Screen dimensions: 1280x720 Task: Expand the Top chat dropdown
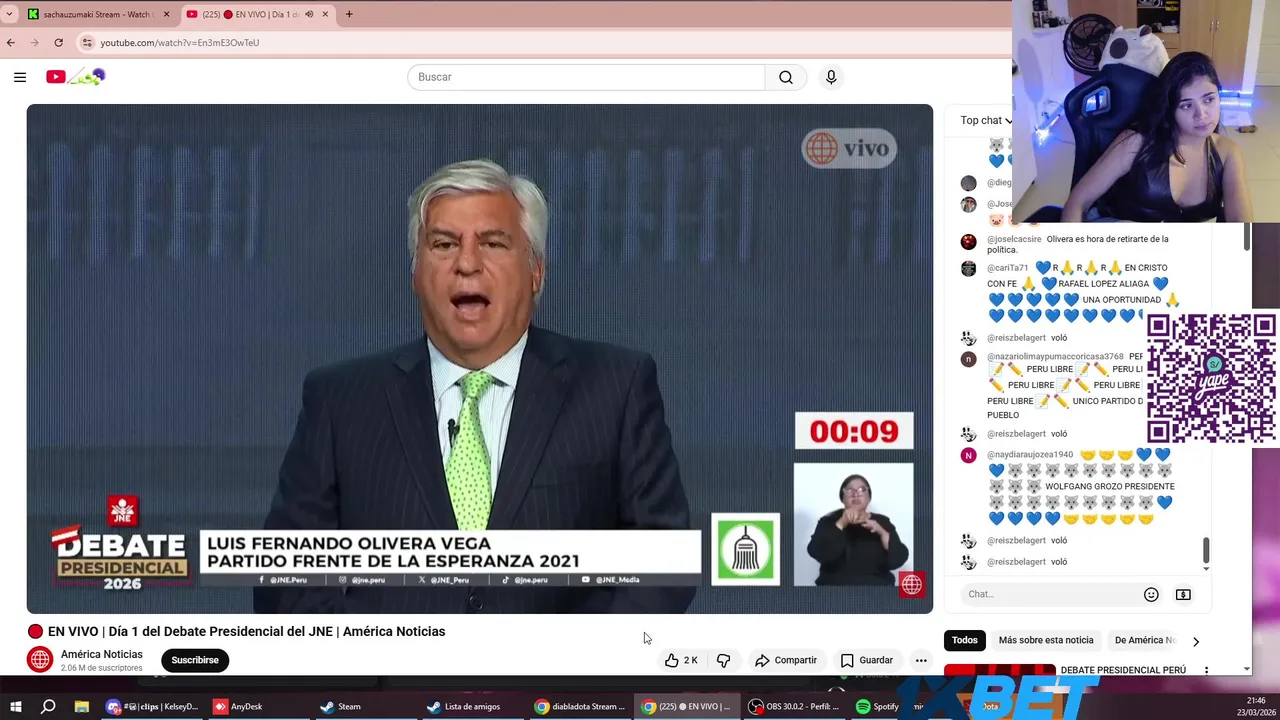987,120
